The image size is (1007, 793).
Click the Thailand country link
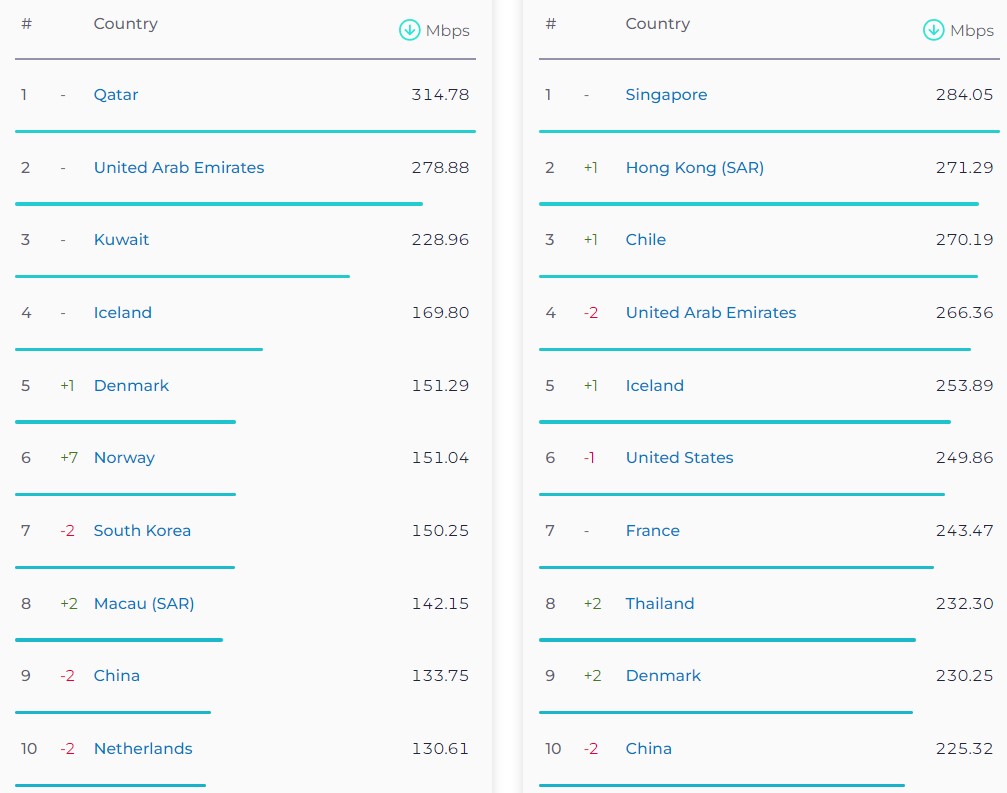659,604
